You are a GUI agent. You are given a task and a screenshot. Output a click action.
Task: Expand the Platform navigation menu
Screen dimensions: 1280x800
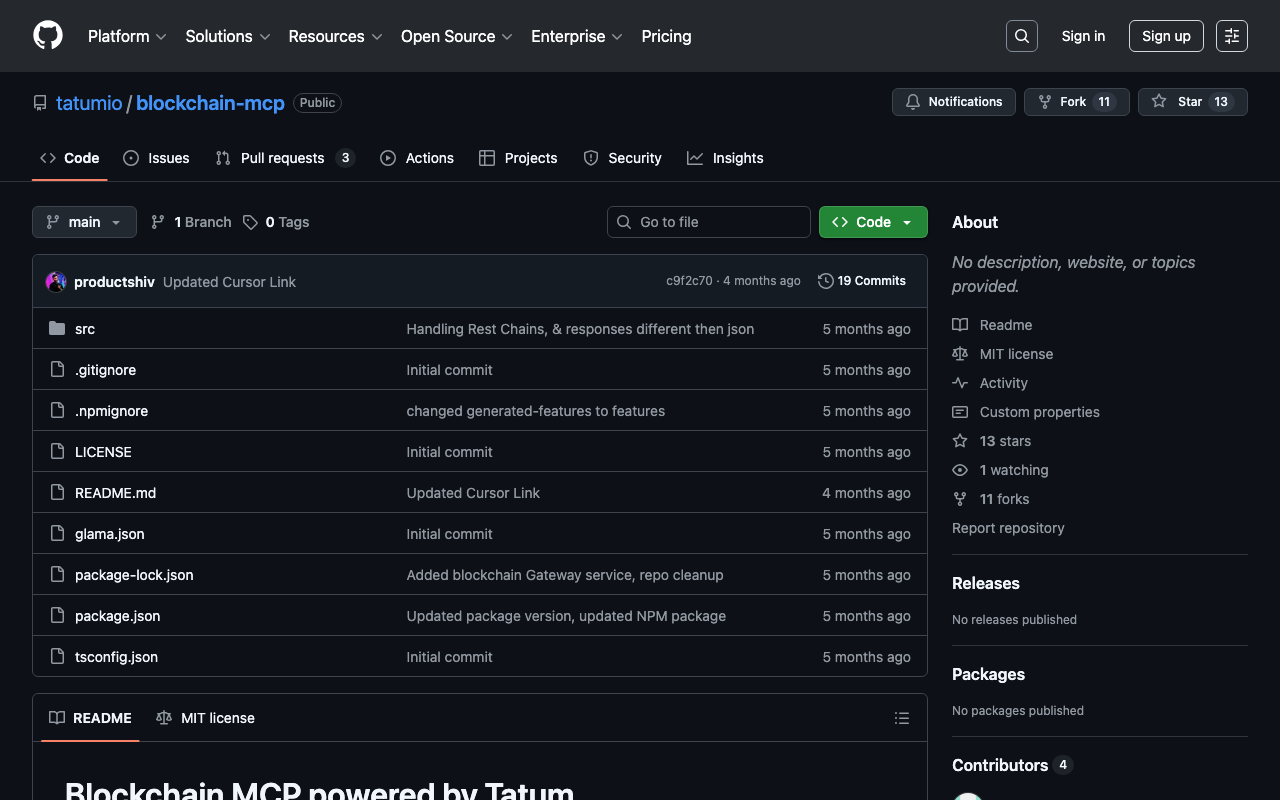tap(127, 36)
